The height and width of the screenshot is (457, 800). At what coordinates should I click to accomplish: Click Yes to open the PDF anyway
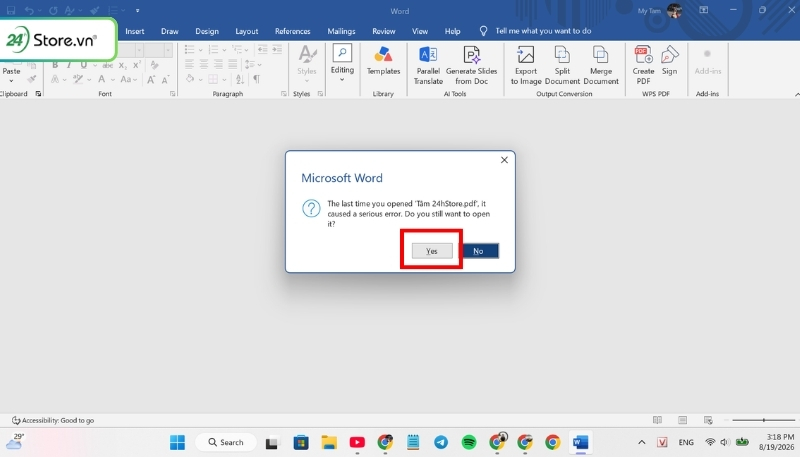point(432,250)
